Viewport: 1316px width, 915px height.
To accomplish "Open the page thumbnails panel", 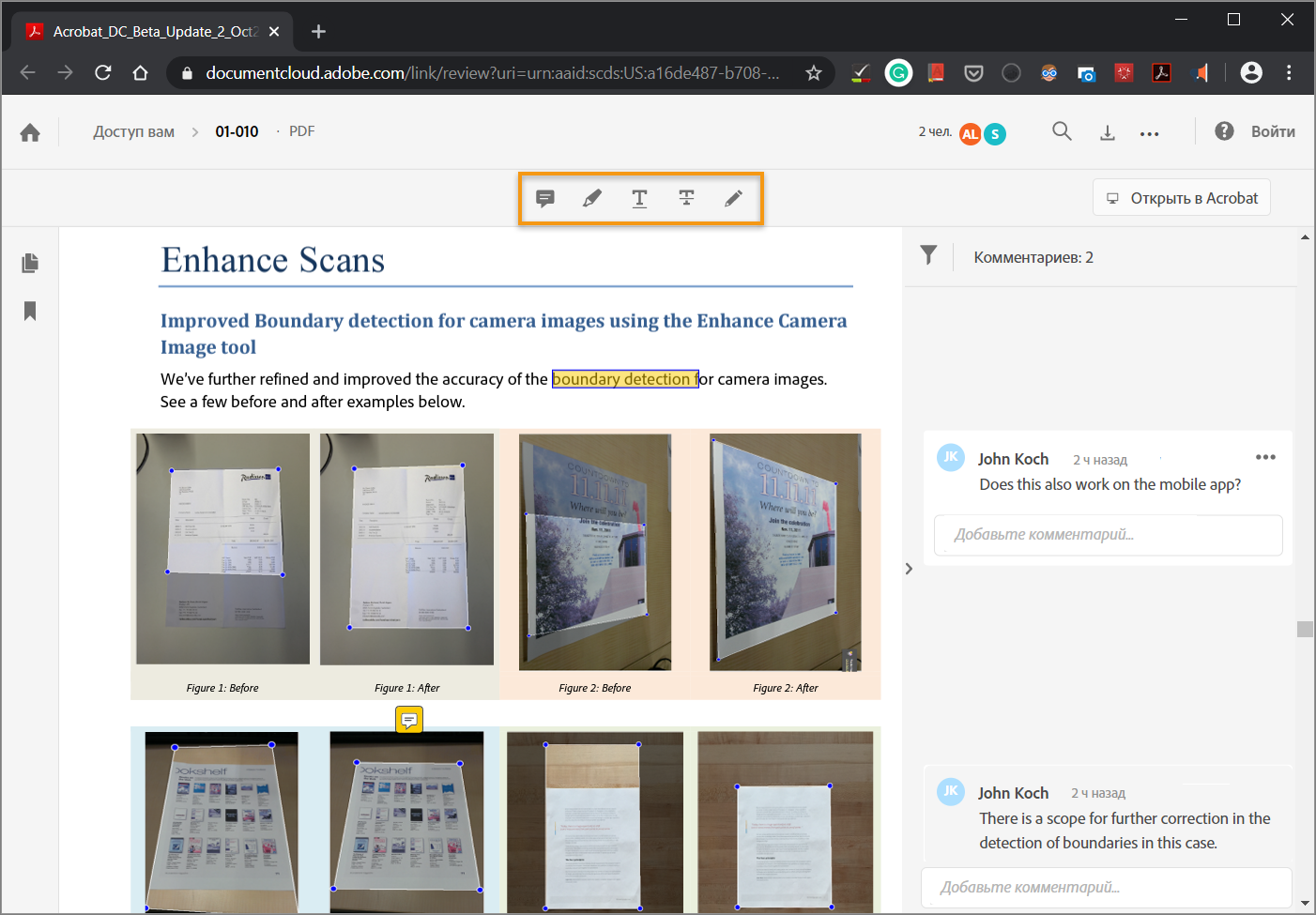I will 30,263.
